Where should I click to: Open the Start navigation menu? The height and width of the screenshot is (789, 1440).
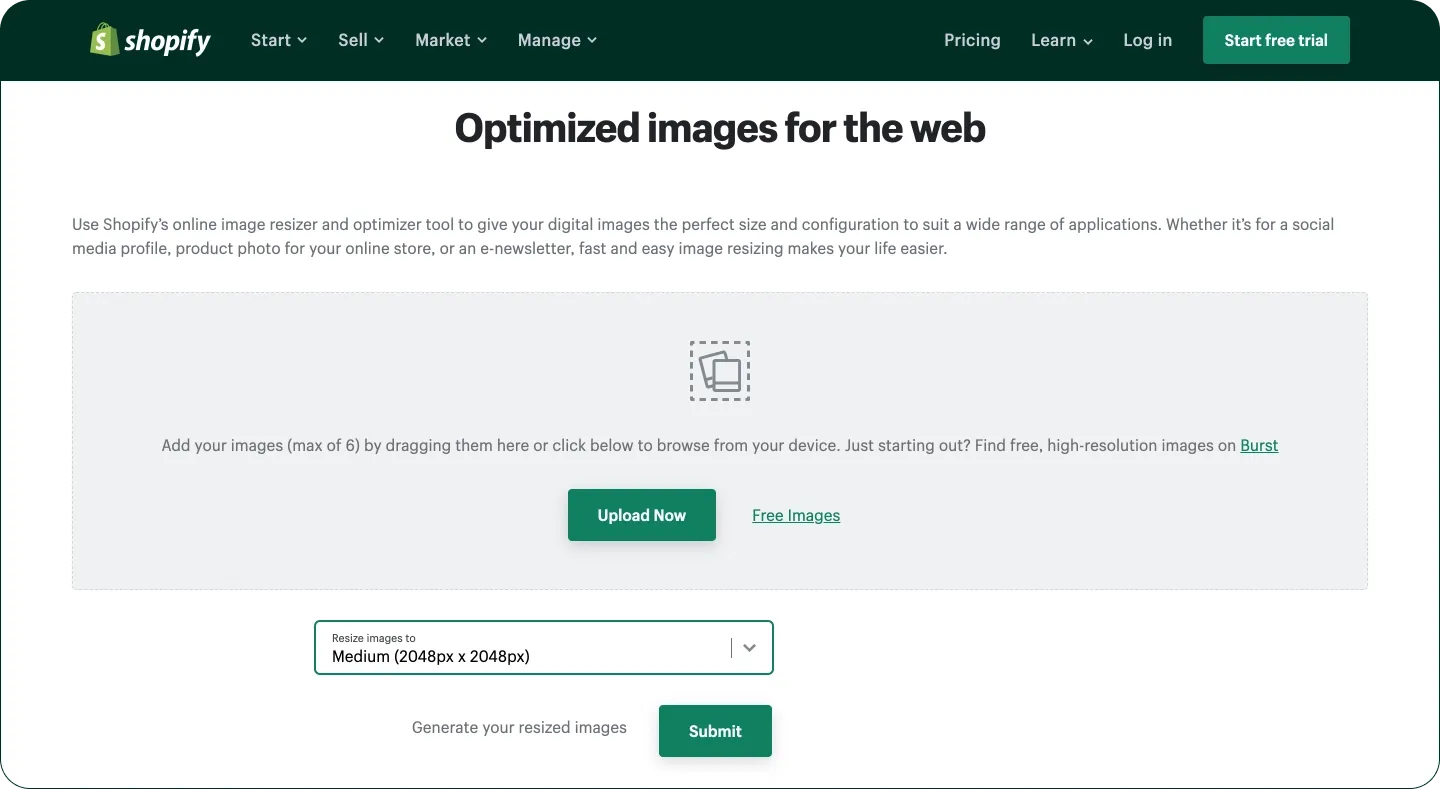[x=270, y=40]
